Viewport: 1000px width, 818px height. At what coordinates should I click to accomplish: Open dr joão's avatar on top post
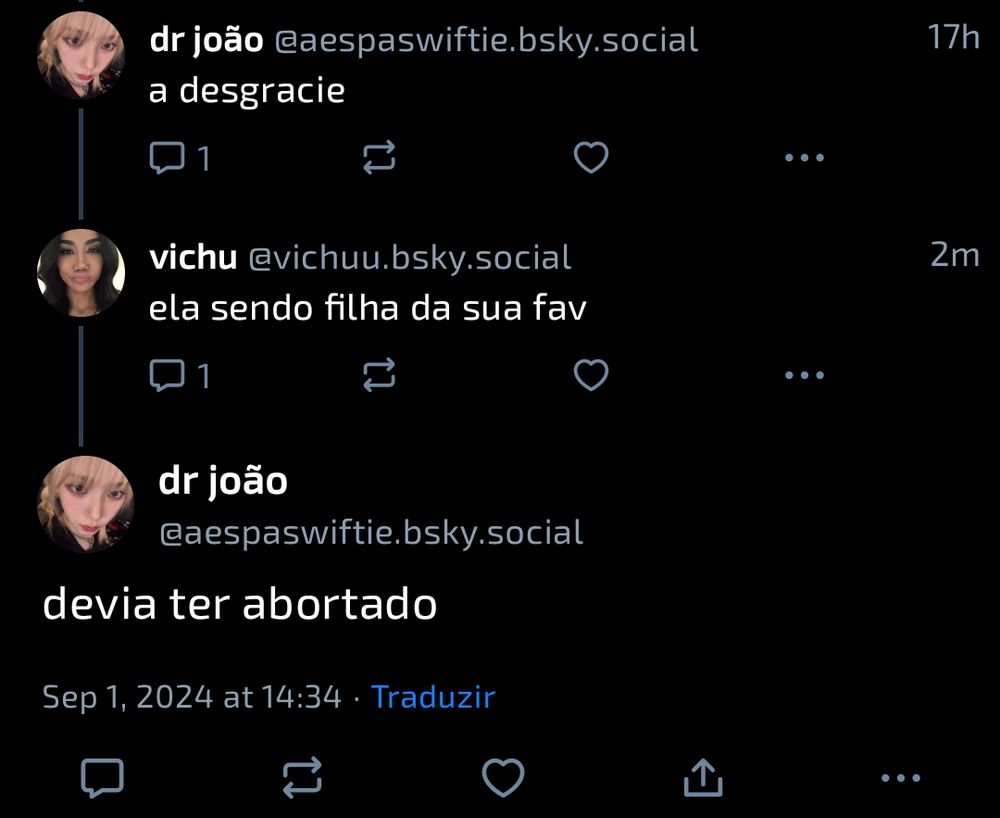[x=81, y=55]
